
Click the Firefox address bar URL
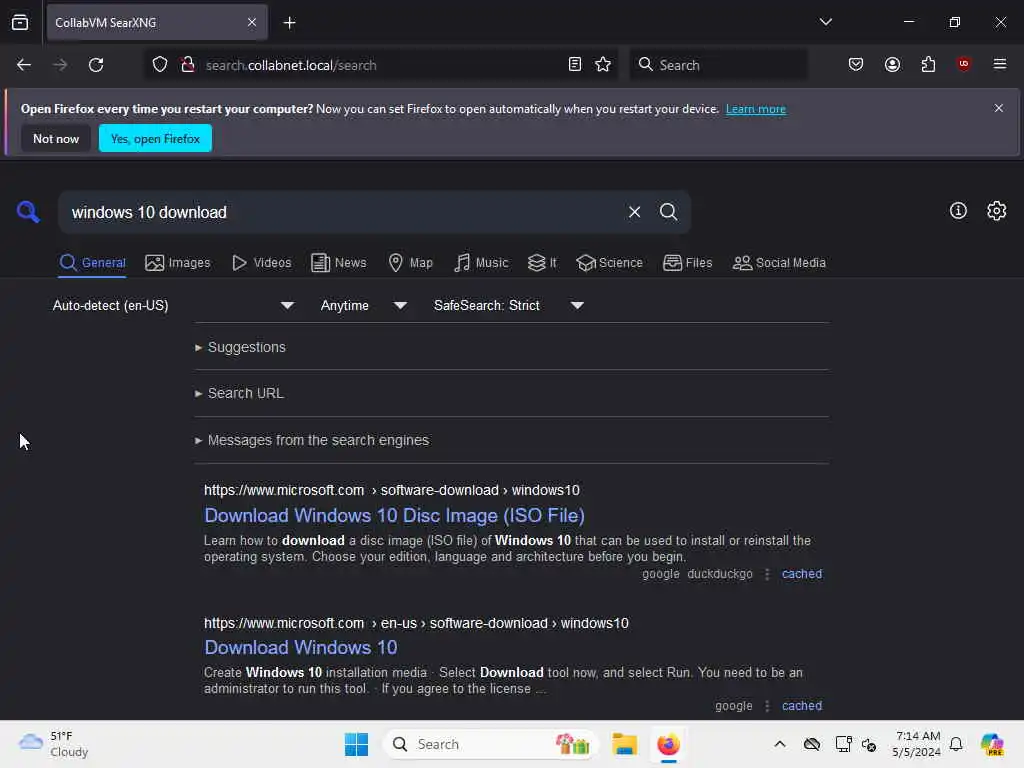coord(382,65)
